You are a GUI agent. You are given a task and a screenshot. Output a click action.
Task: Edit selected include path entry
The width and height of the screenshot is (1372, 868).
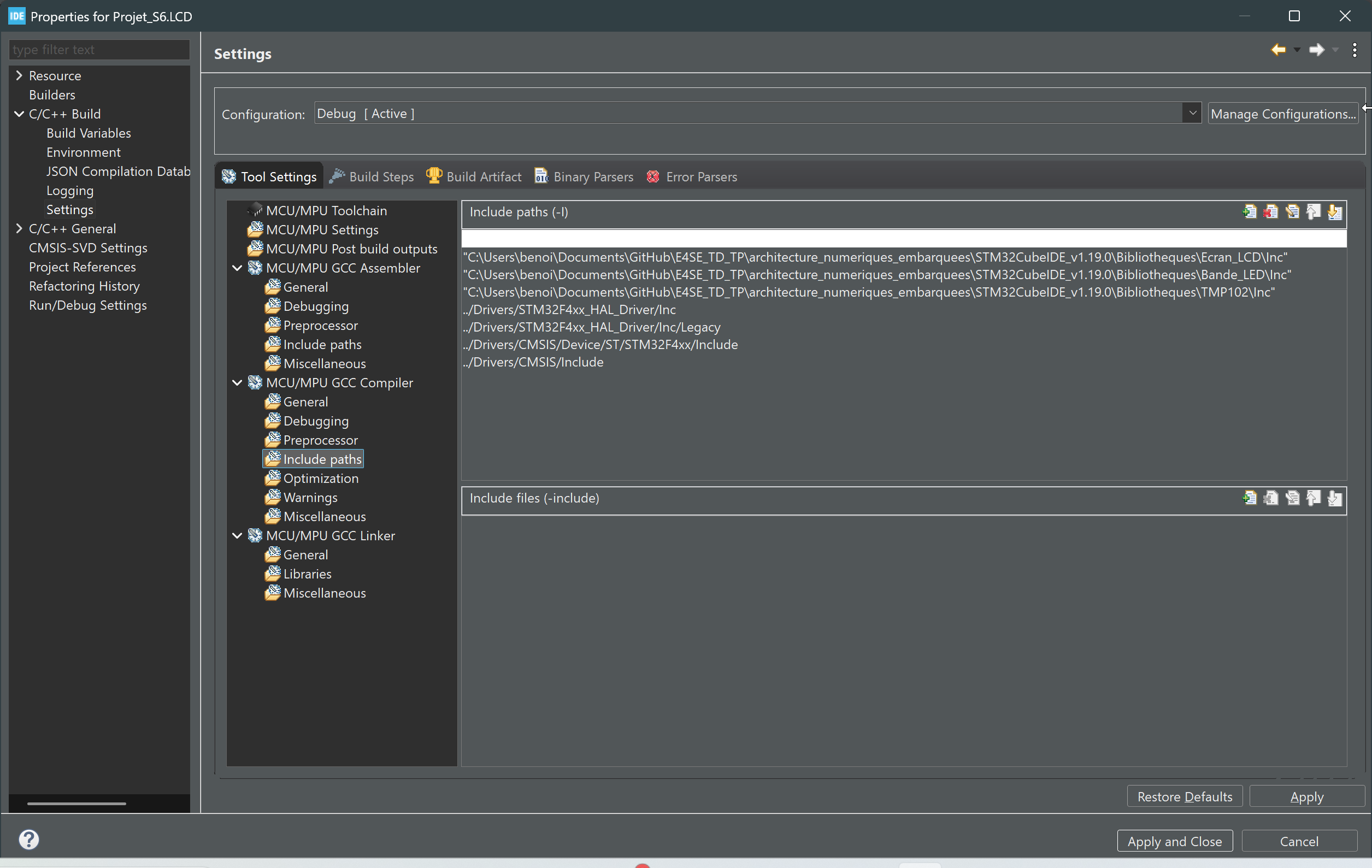(x=1292, y=212)
